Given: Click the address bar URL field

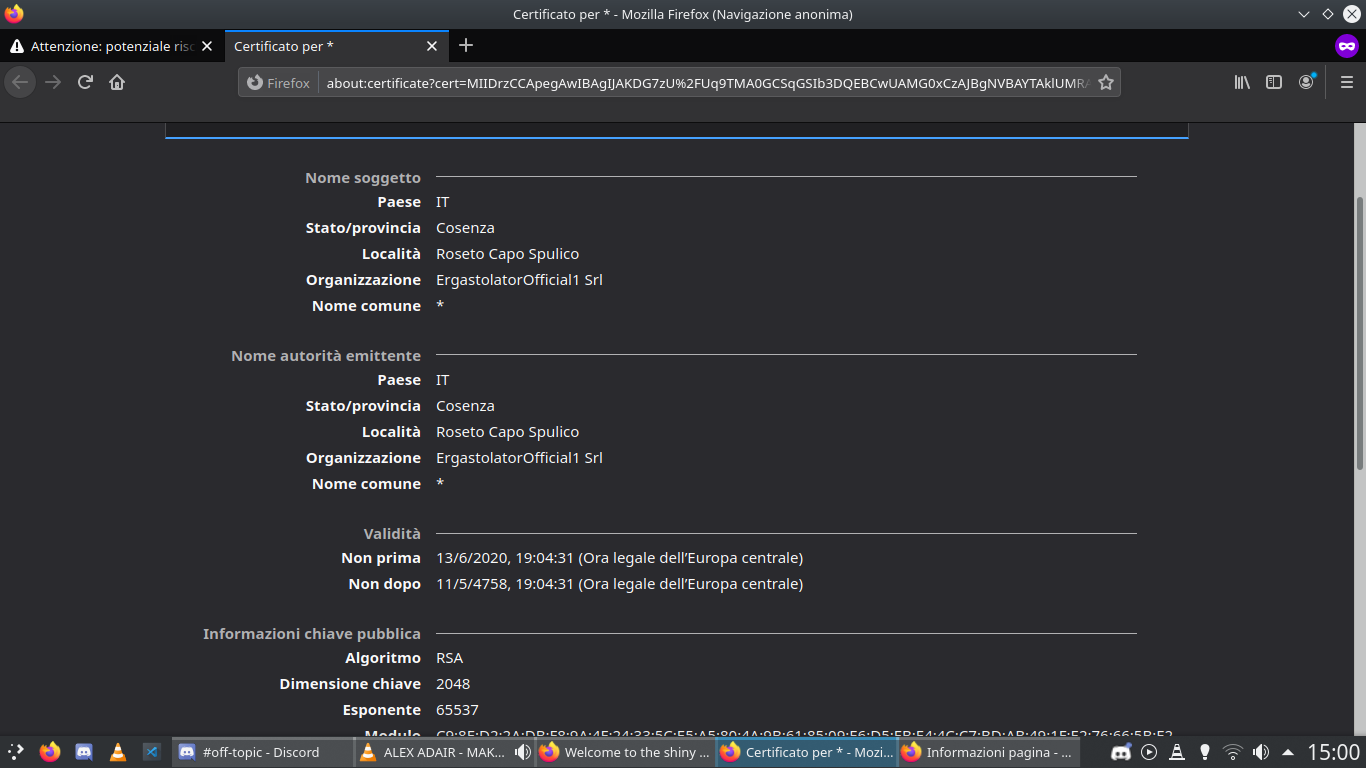Looking at the screenshot, I should [x=708, y=83].
